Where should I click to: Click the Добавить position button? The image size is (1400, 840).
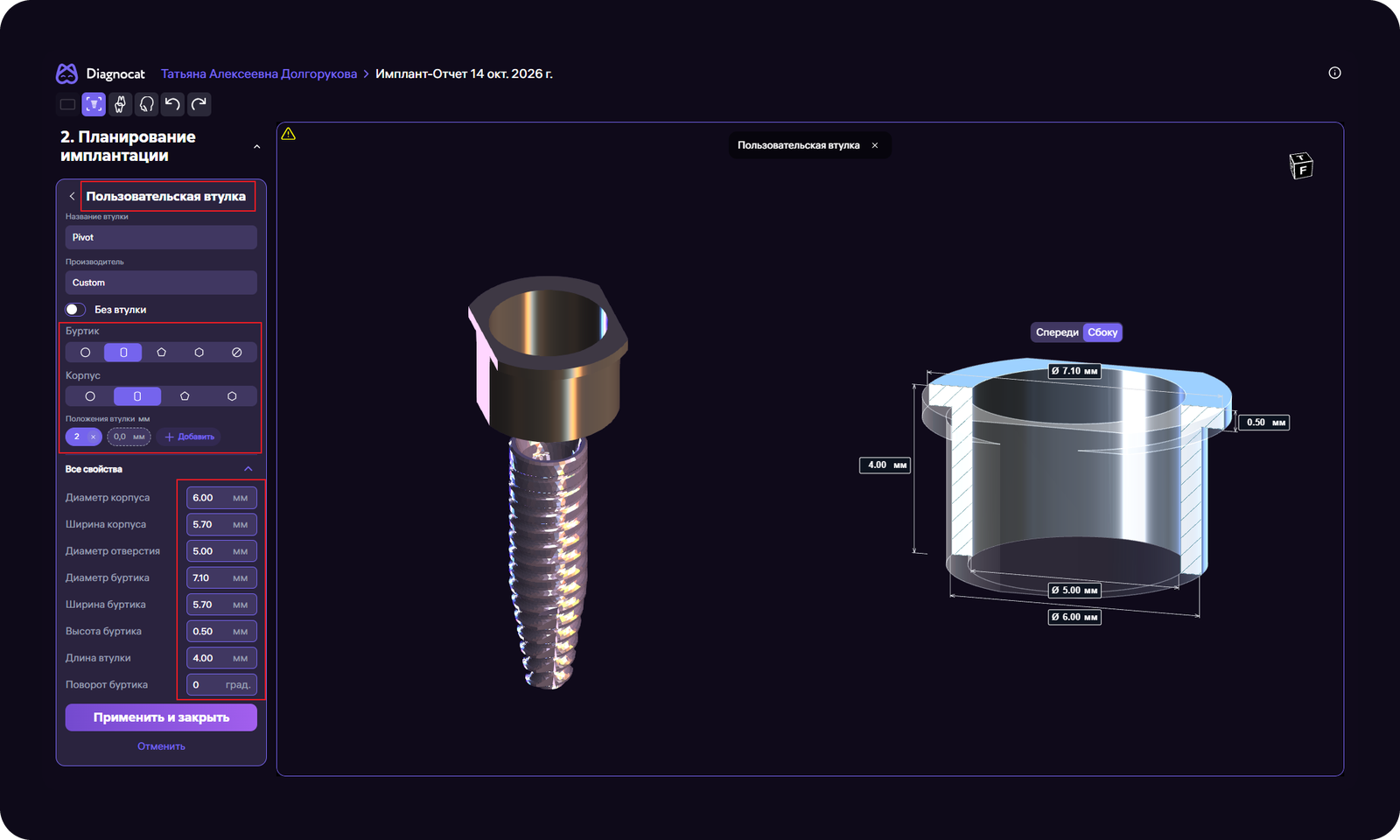190,437
